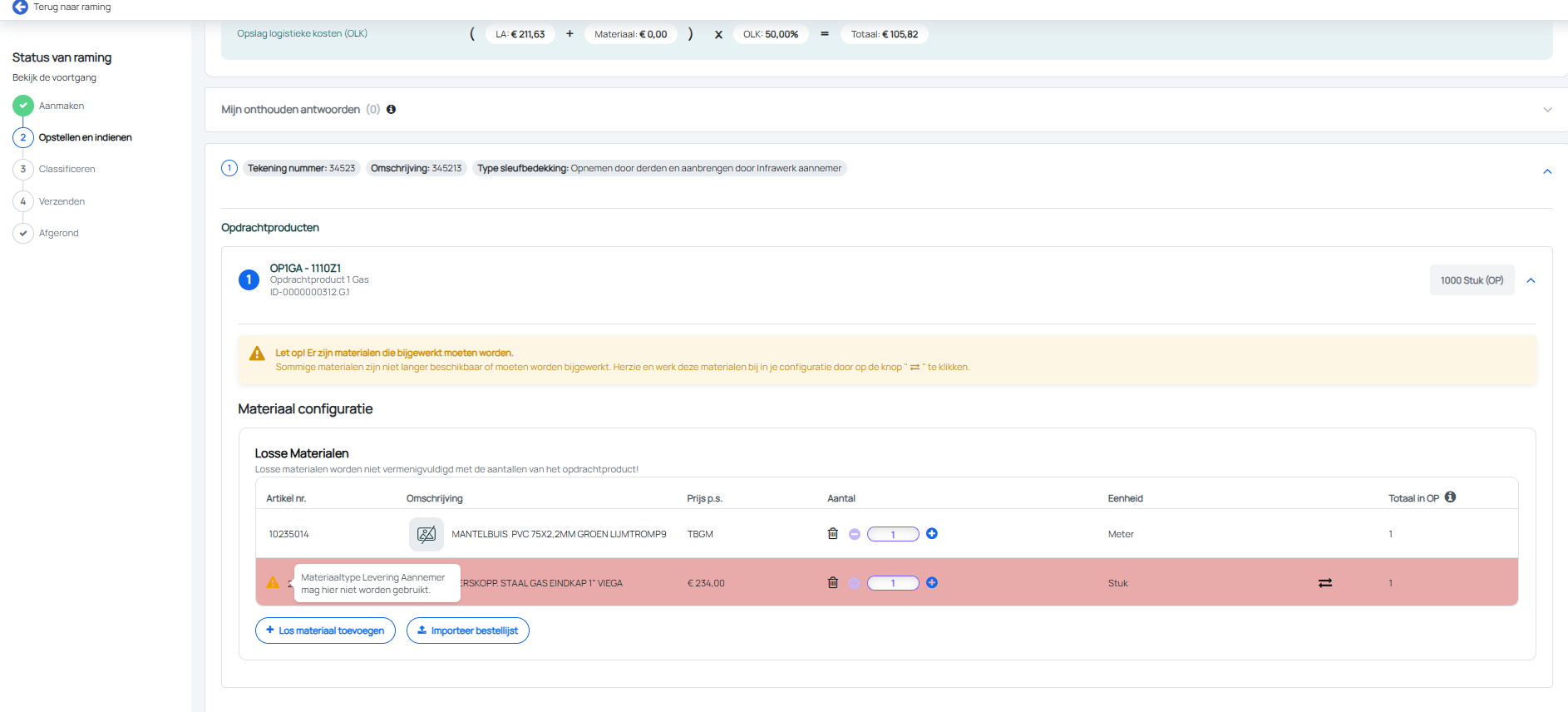Click the quantity field in MANTELBUIS row

893,534
